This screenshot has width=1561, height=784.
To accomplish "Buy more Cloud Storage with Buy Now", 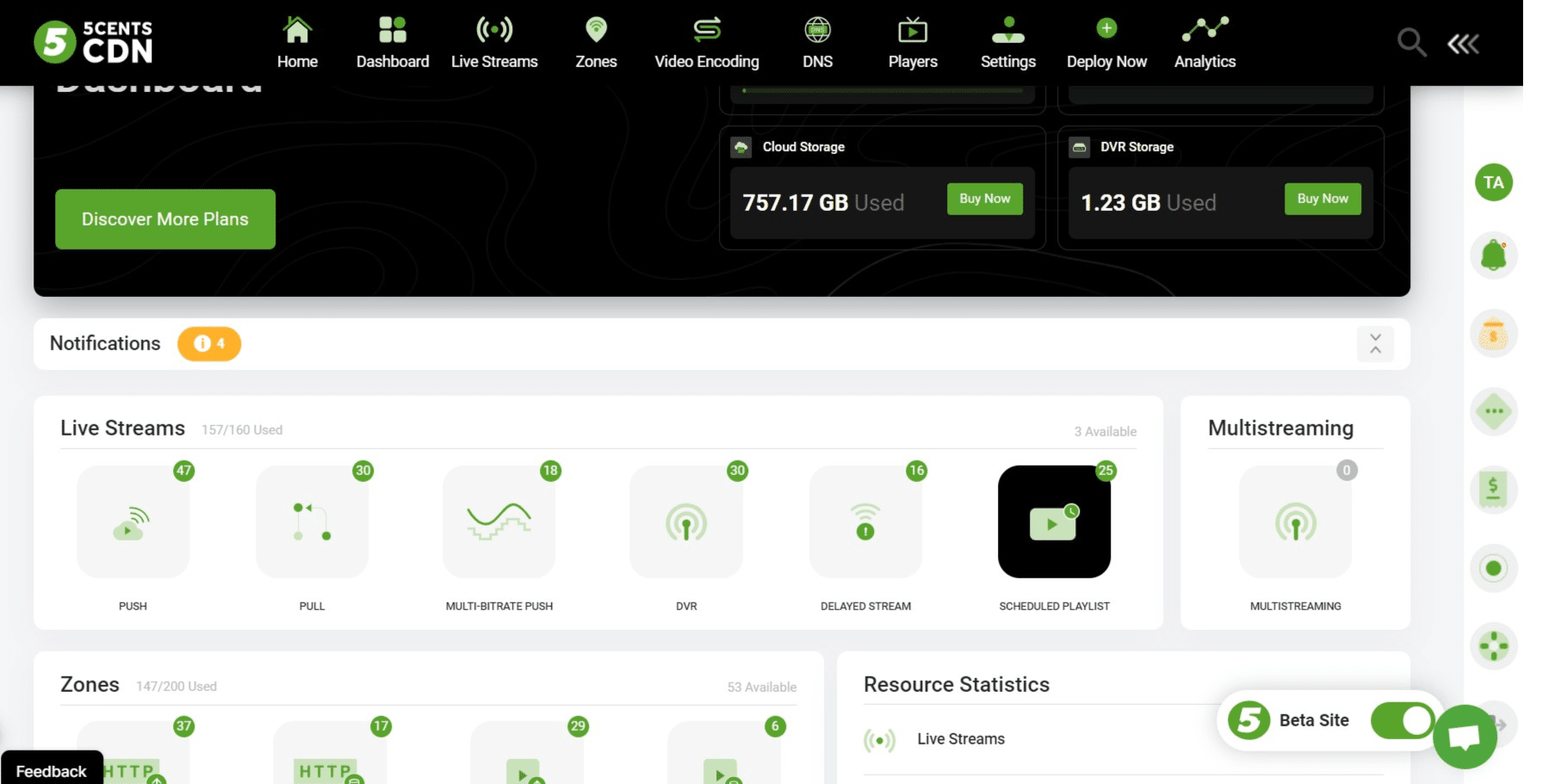I will tap(985, 199).
